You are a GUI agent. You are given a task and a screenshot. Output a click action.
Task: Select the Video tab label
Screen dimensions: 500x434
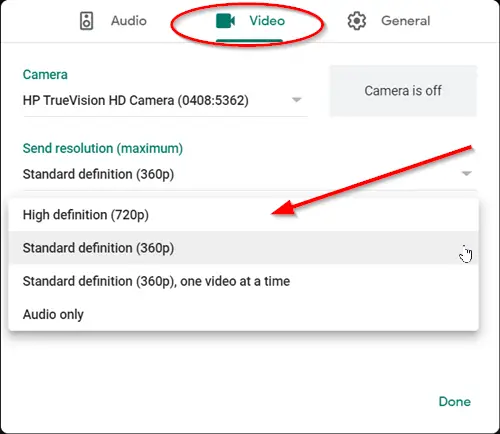click(x=267, y=21)
